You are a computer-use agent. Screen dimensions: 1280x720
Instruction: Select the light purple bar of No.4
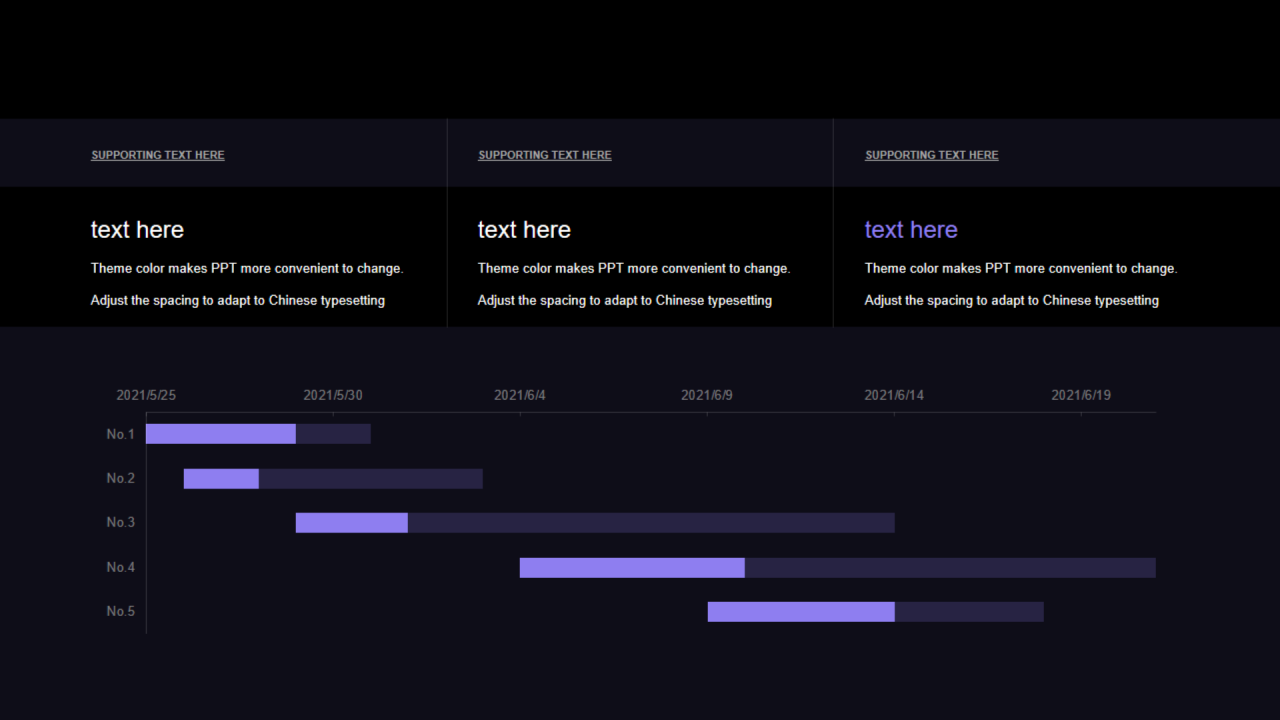[632, 567]
